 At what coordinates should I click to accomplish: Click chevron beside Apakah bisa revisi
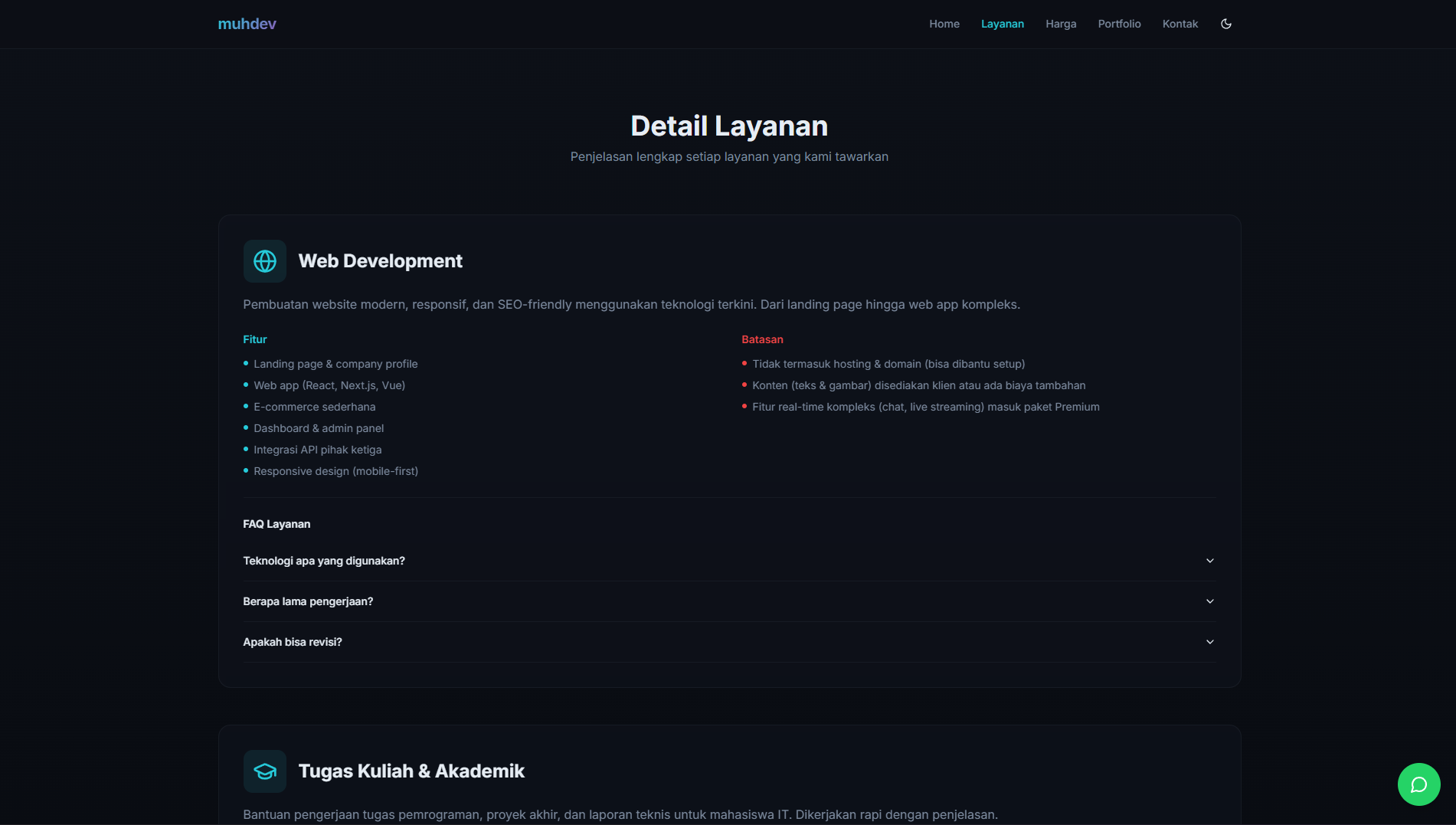coord(1209,642)
